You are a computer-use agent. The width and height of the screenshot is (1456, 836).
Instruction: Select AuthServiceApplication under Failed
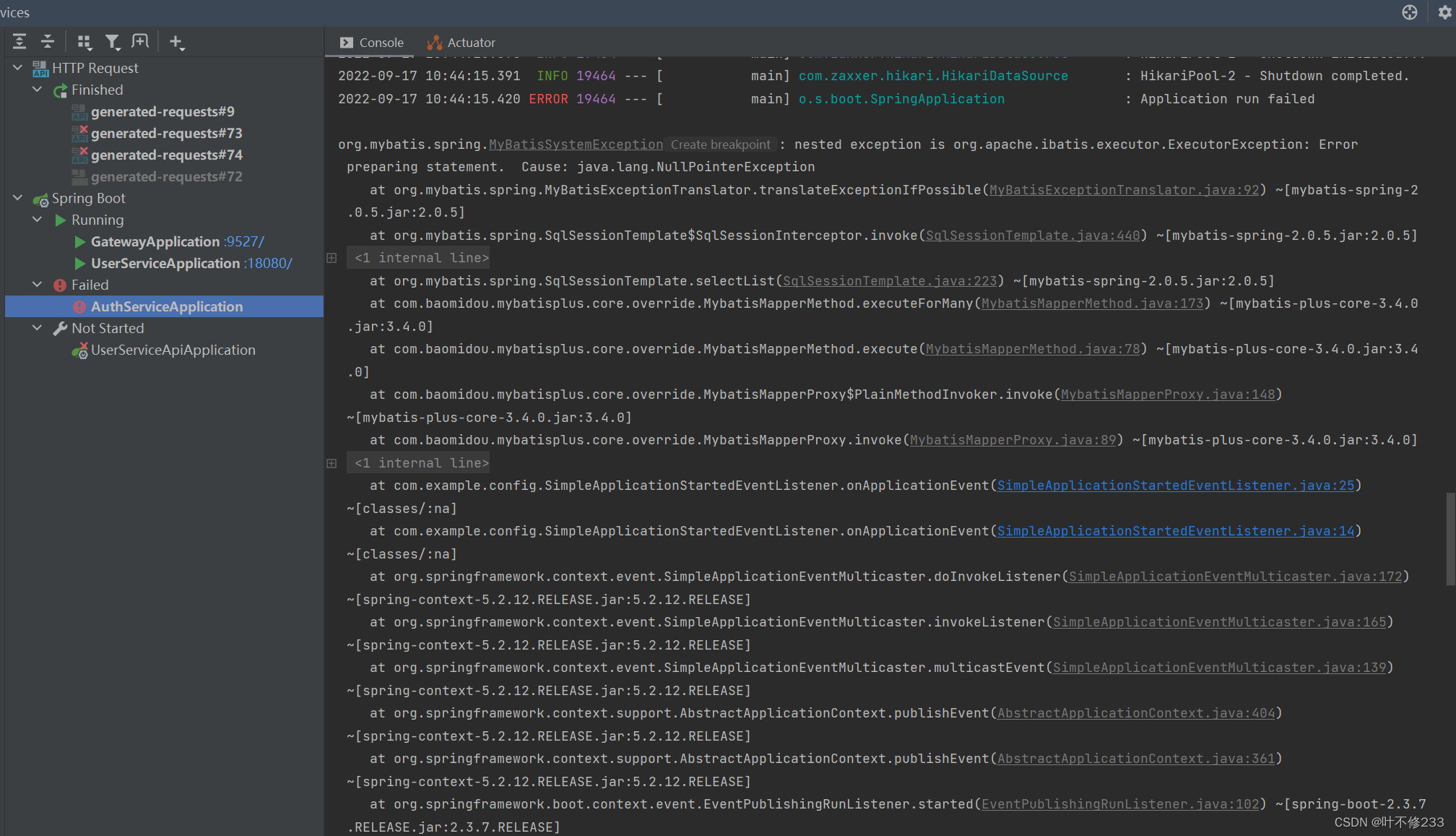[166, 306]
